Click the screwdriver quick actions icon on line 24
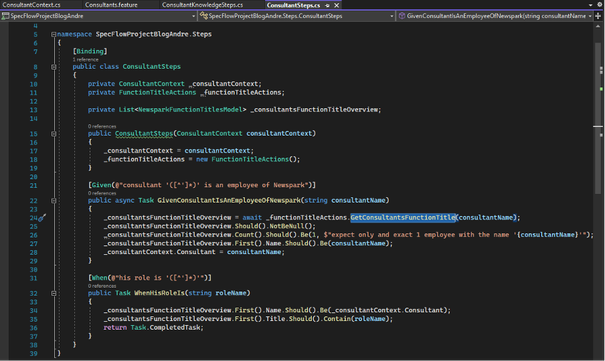 (42, 218)
